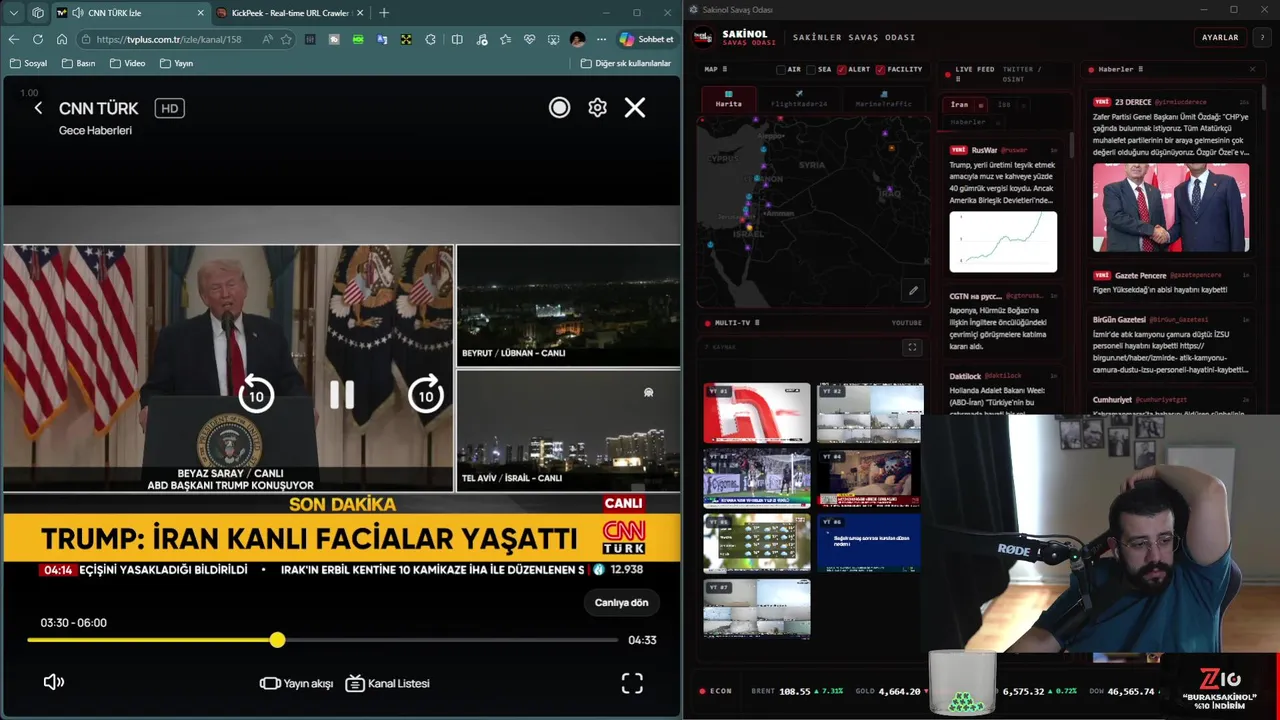Image resolution: width=1280 pixels, height=720 pixels.
Task: Toggle split screen browser icon
Action: click(457, 39)
